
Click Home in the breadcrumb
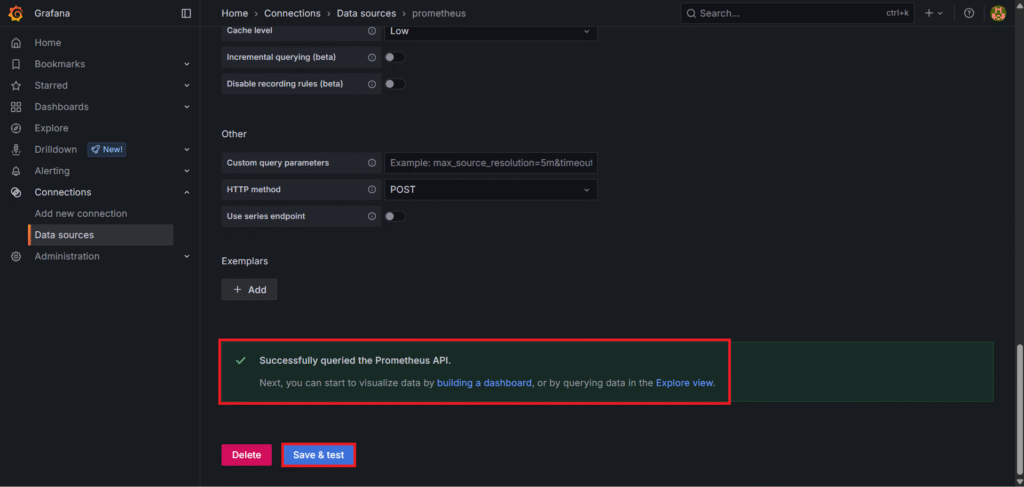[234, 13]
